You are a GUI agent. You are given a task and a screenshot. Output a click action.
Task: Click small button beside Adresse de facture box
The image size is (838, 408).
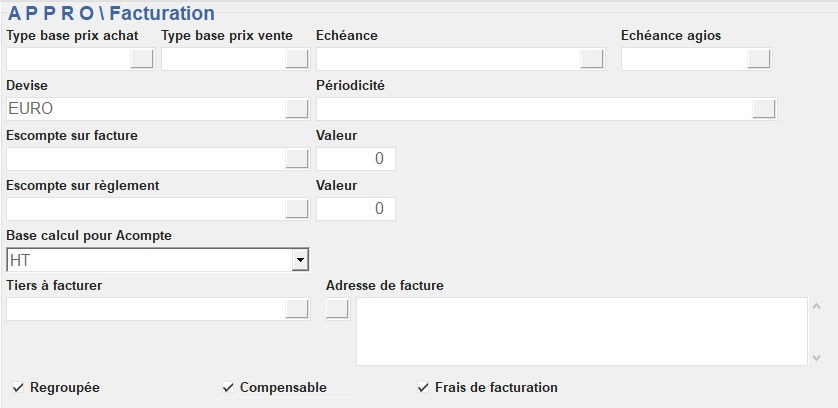pyautogui.click(x=338, y=309)
